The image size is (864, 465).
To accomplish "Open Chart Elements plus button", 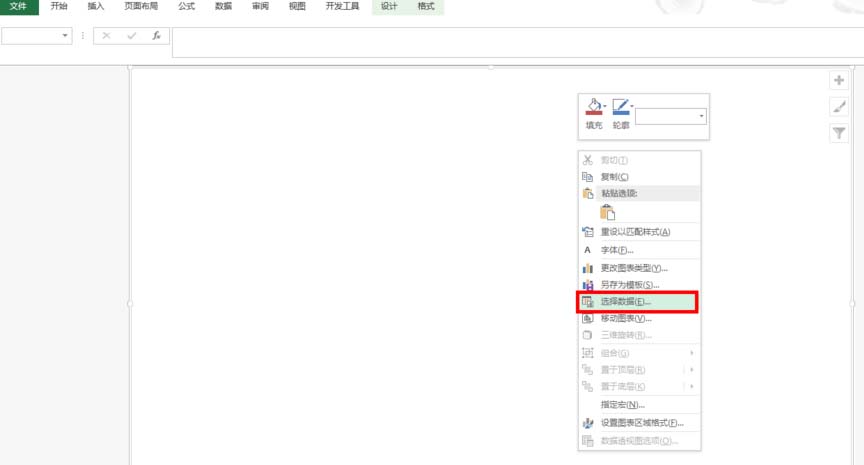I will pos(839,80).
